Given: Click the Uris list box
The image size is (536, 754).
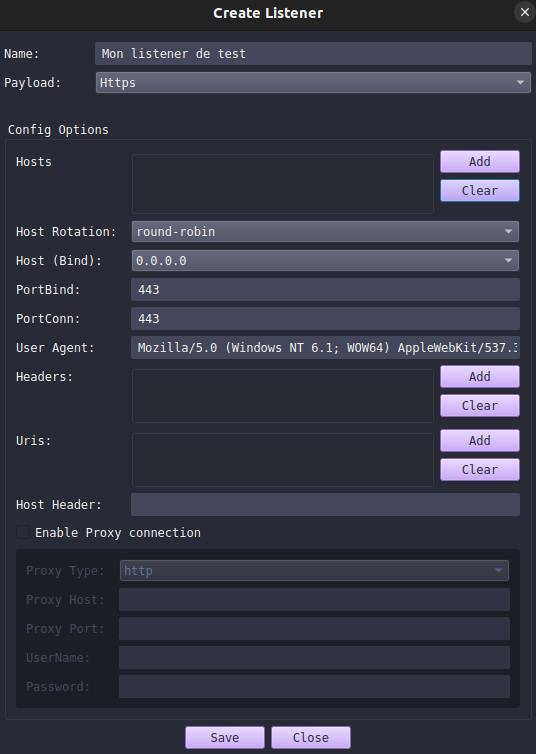Looking at the screenshot, I should click(283, 460).
